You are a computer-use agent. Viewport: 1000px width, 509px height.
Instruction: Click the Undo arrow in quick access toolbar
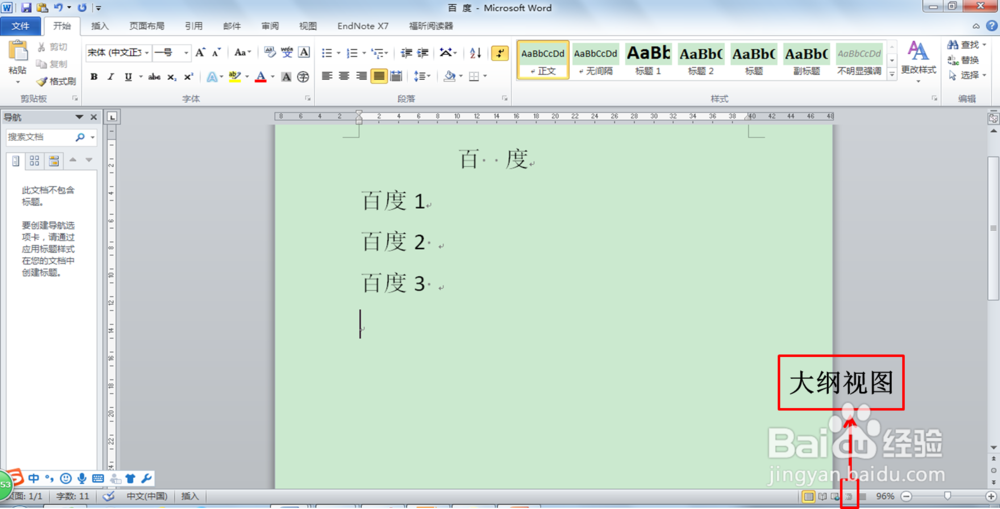click(x=58, y=8)
